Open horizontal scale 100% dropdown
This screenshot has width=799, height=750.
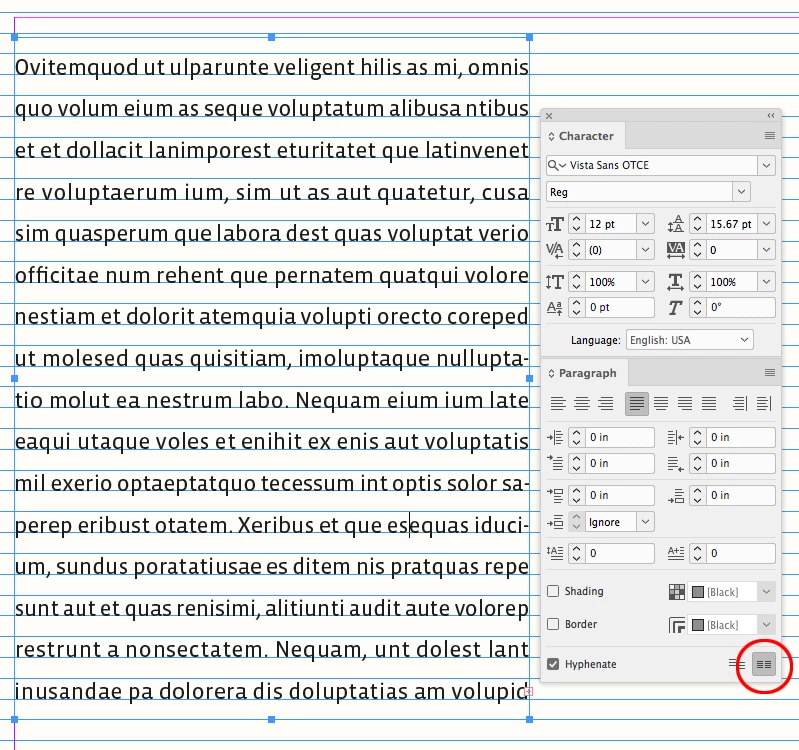(766, 282)
